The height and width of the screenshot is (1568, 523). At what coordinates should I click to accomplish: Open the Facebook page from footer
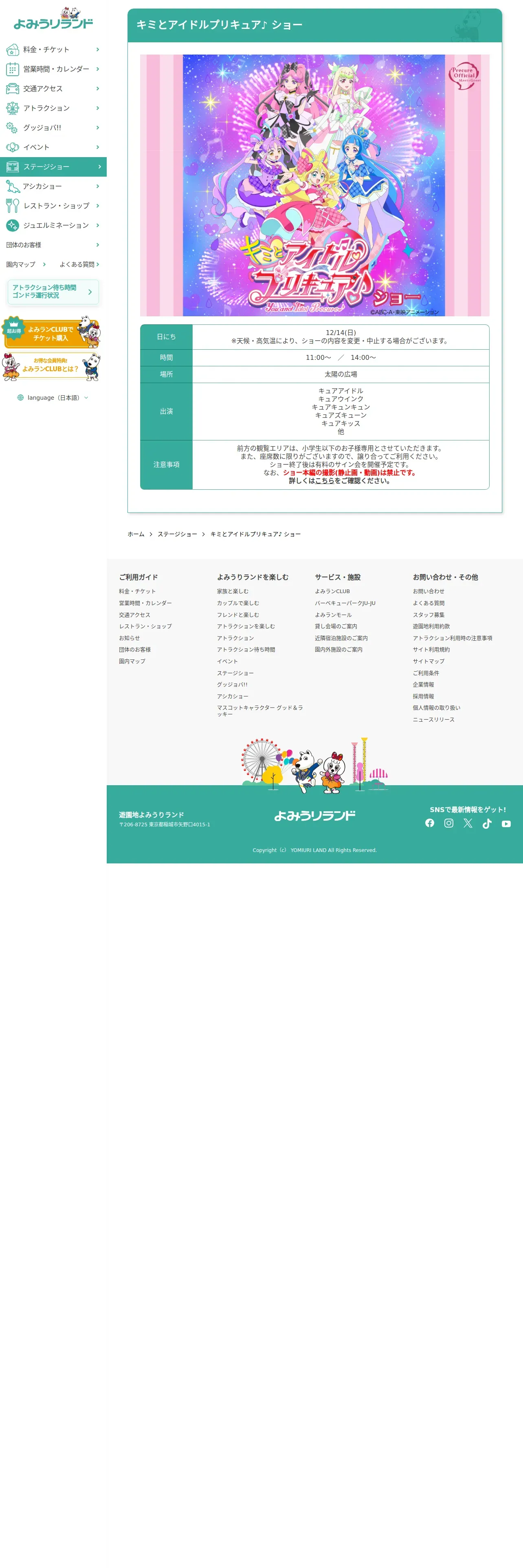point(430,823)
